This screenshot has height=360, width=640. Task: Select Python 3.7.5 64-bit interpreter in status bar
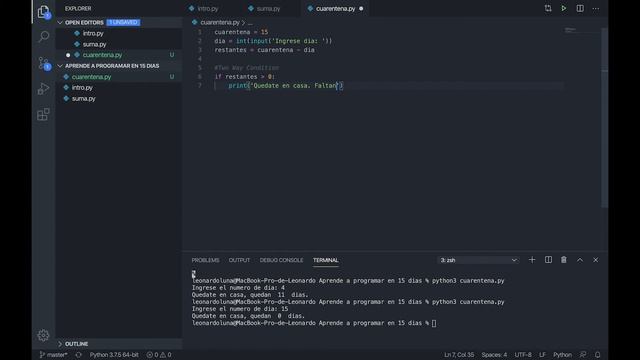[114, 355]
